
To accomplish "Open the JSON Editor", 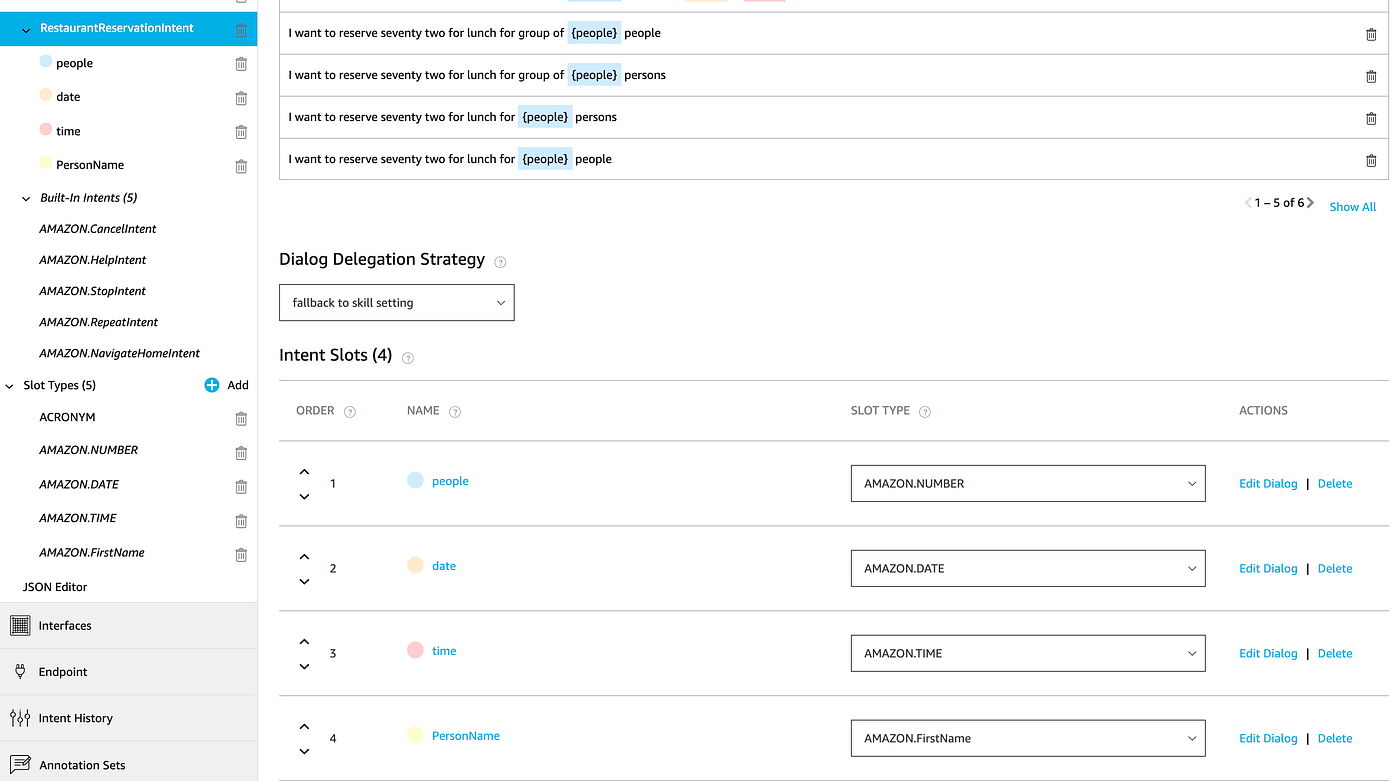I will [54, 586].
